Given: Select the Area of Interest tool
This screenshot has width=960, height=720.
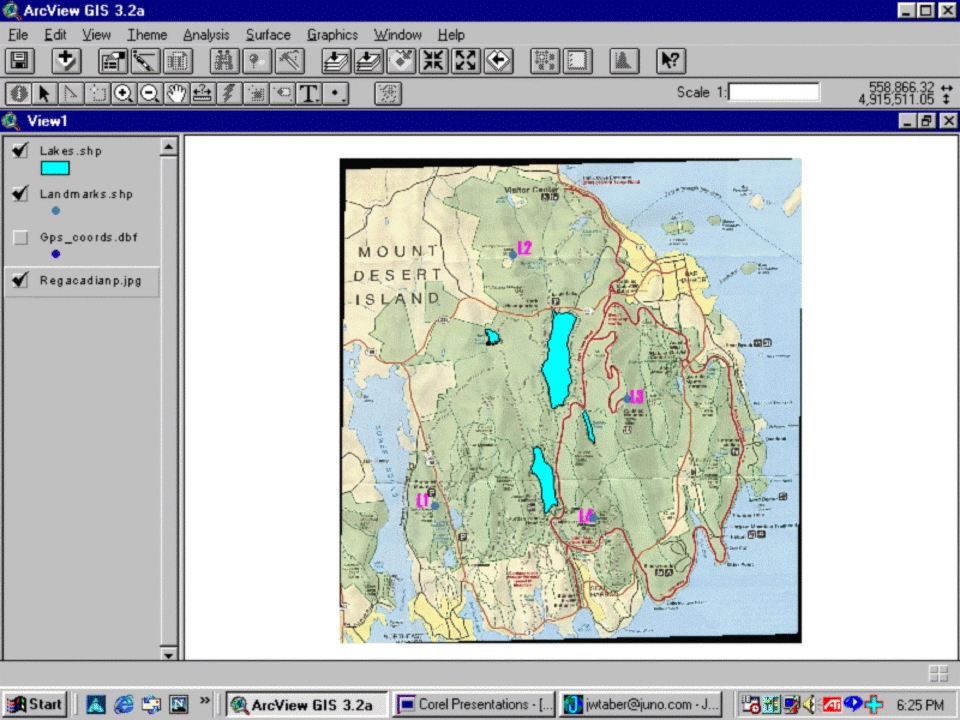Looking at the screenshot, I should pyautogui.click(x=255, y=93).
